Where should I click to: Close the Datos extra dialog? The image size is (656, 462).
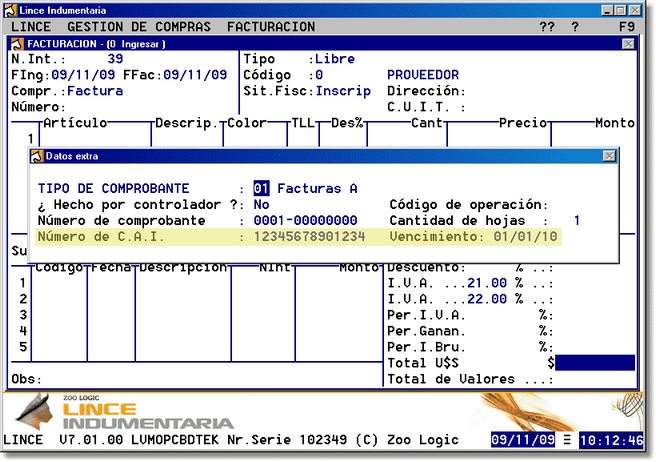[609, 156]
